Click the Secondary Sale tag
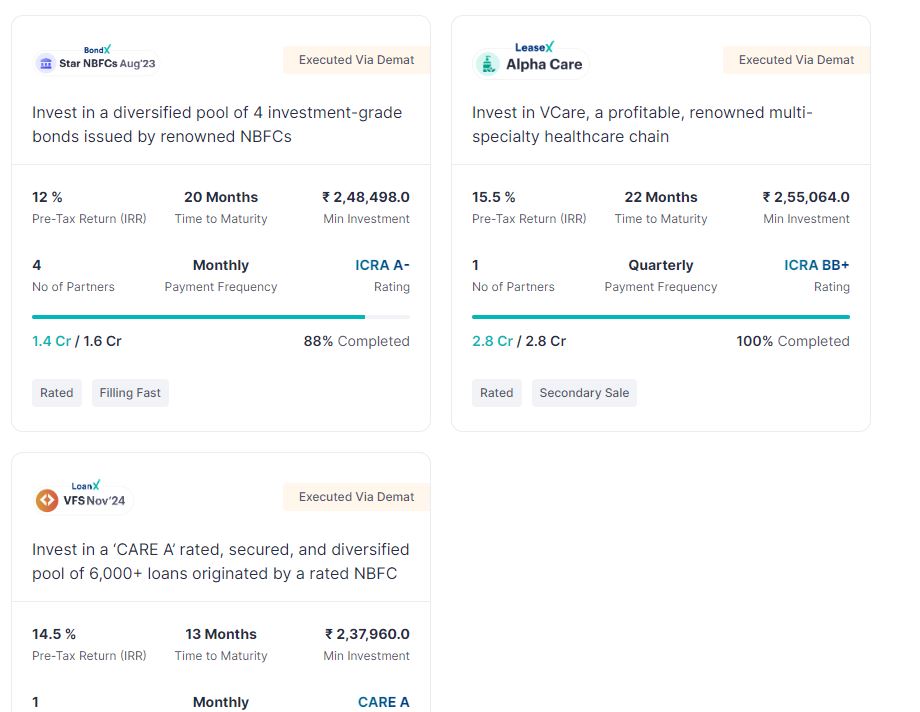This screenshot has width=920, height=712. point(584,393)
